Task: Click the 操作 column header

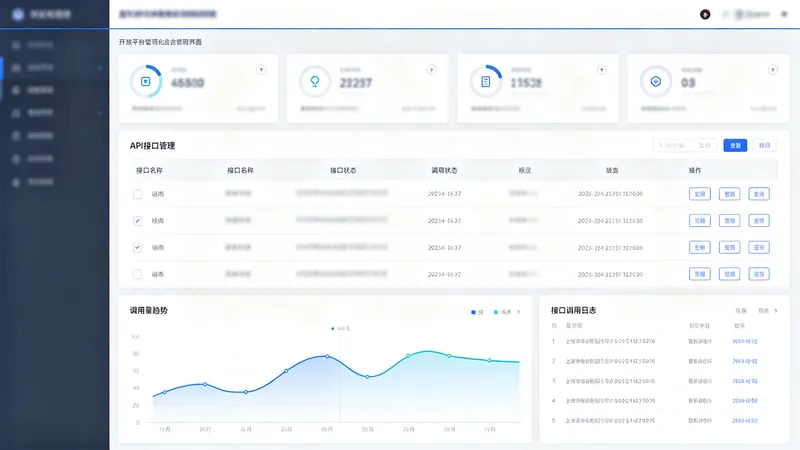Action: pos(695,170)
